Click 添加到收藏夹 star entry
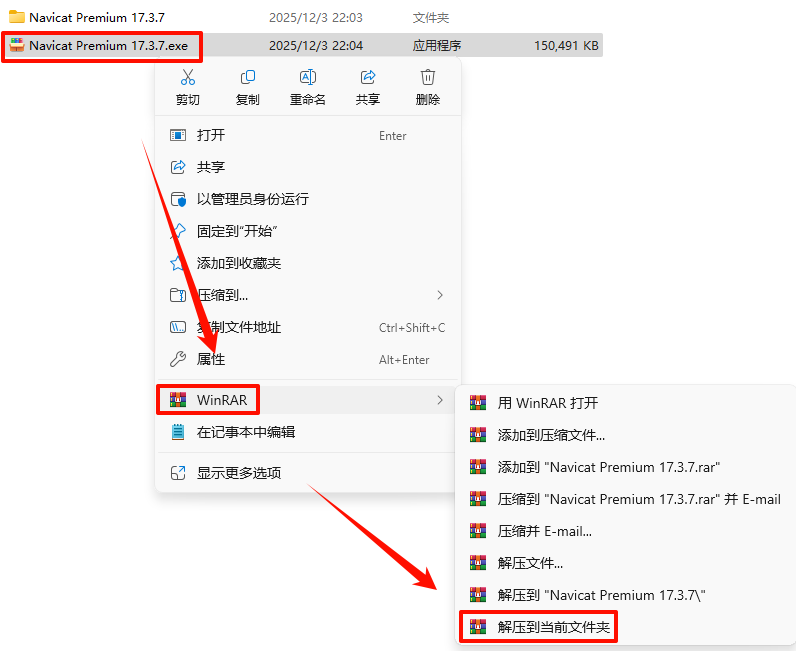This screenshot has height=651, width=796. click(x=308, y=263)
